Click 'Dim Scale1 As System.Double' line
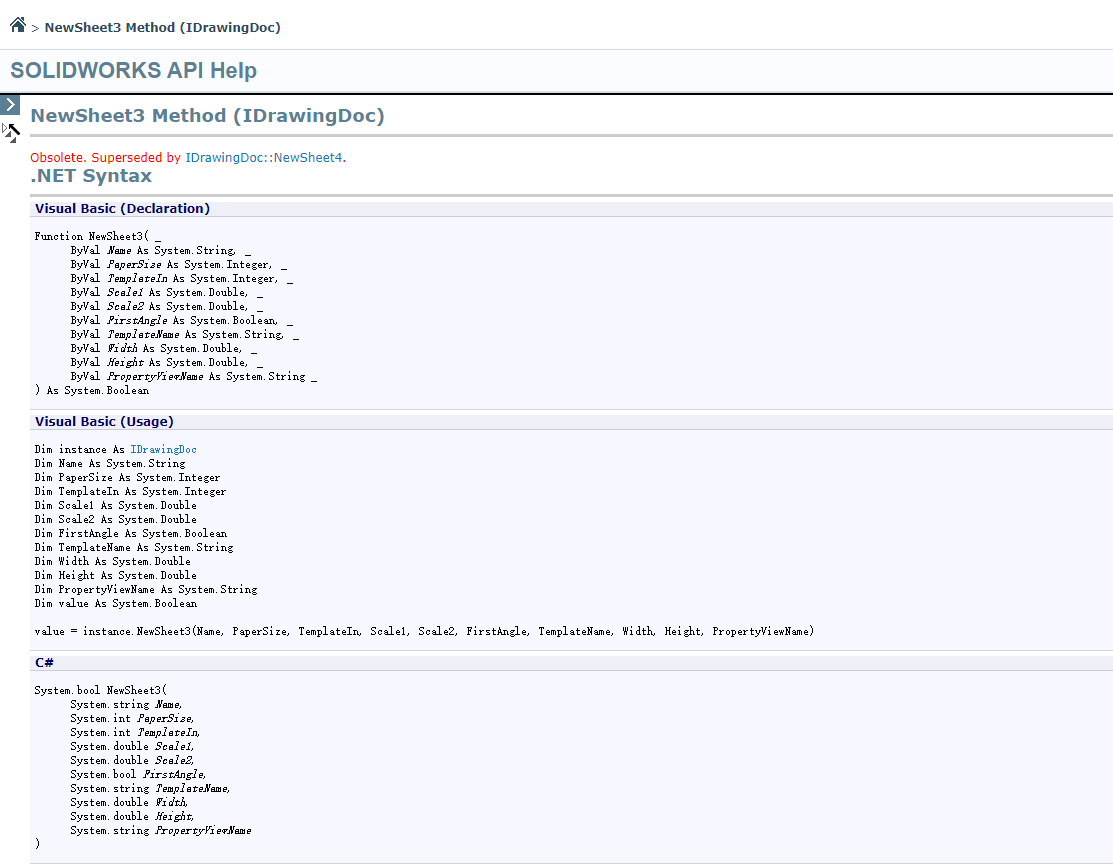1113x867 pixels. click(x=116, y=506)
